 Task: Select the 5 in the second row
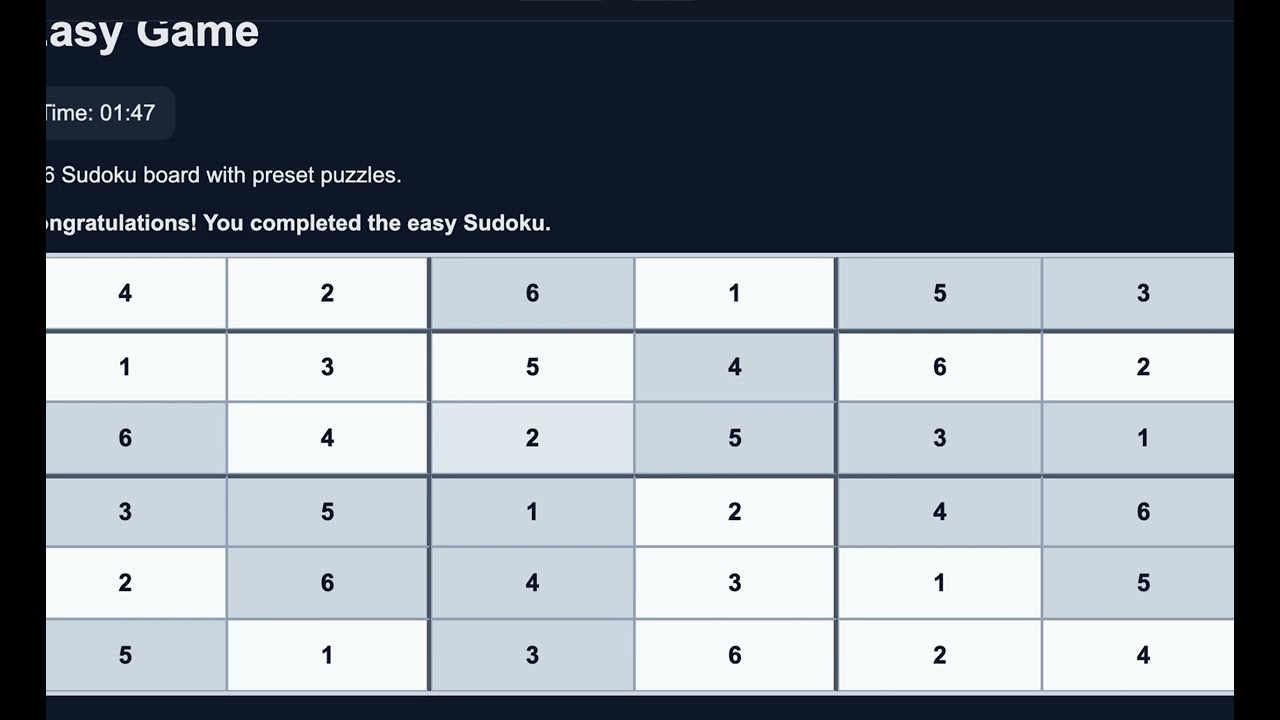pyautogui.click(x=532, y=367)
